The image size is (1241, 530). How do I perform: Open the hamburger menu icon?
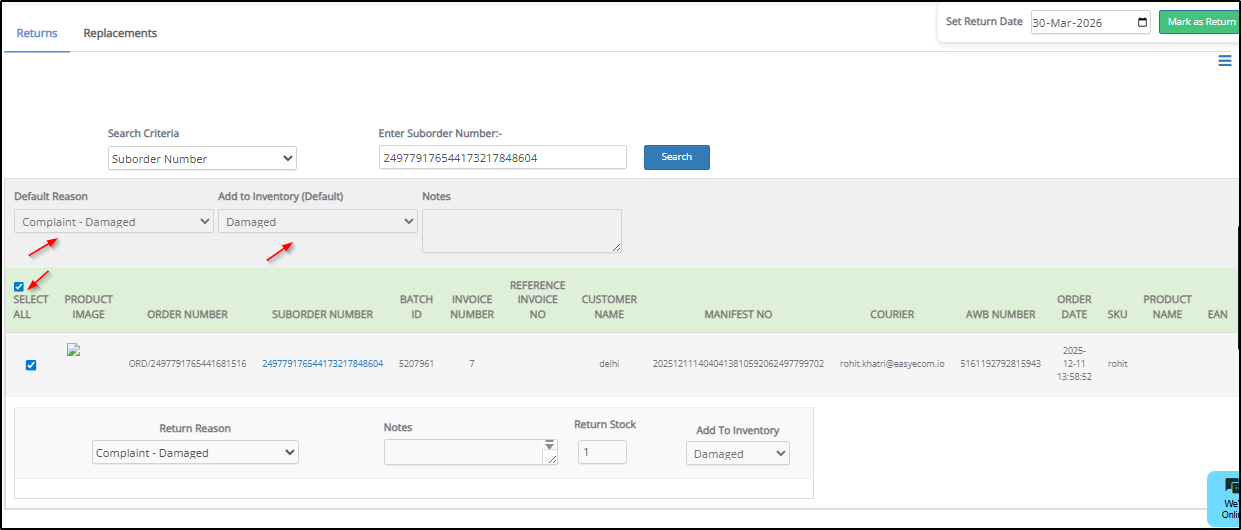pos(1224,61)
